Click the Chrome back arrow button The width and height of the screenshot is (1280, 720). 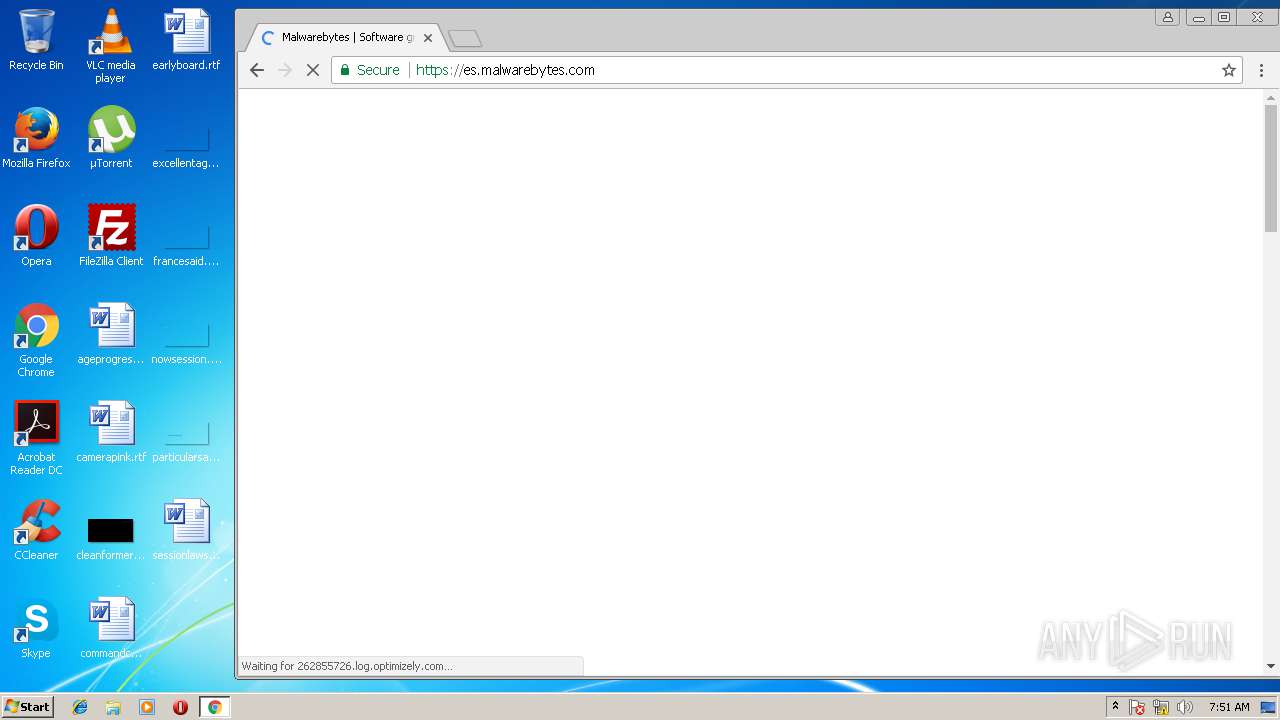pyautogui.click(x=257, y=70)
